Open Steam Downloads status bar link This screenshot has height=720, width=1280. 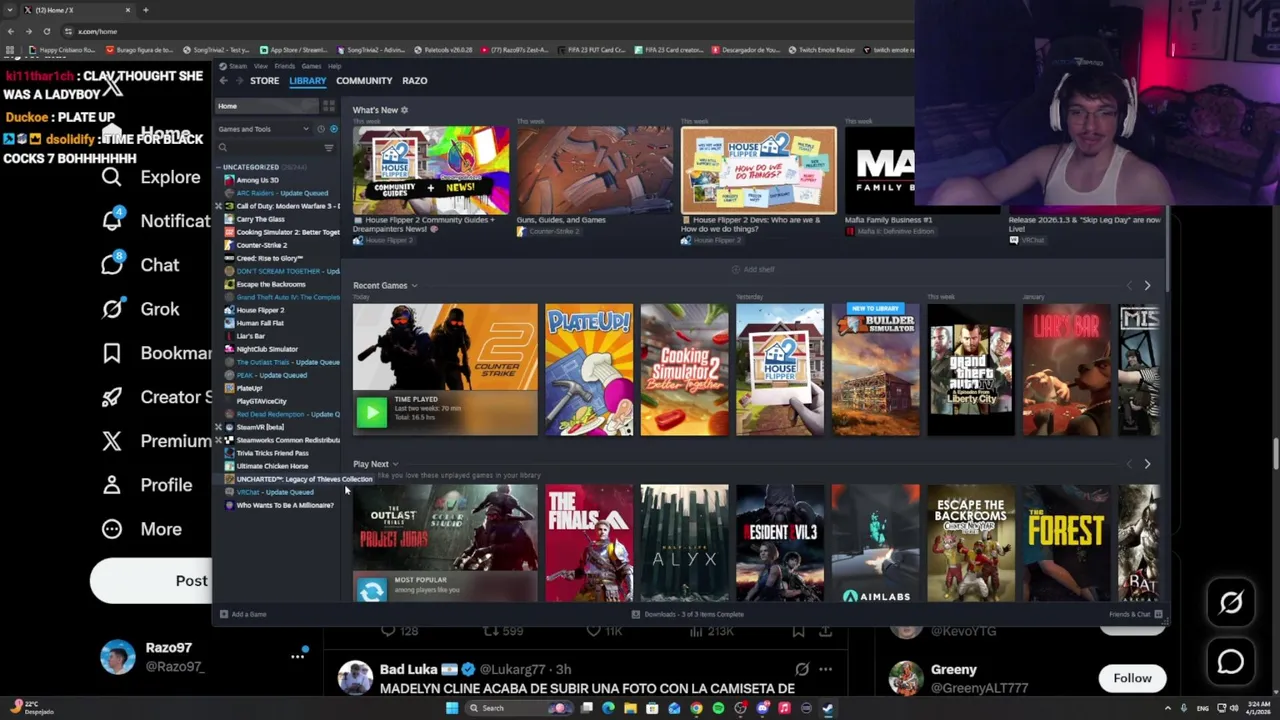click(689, 614)
